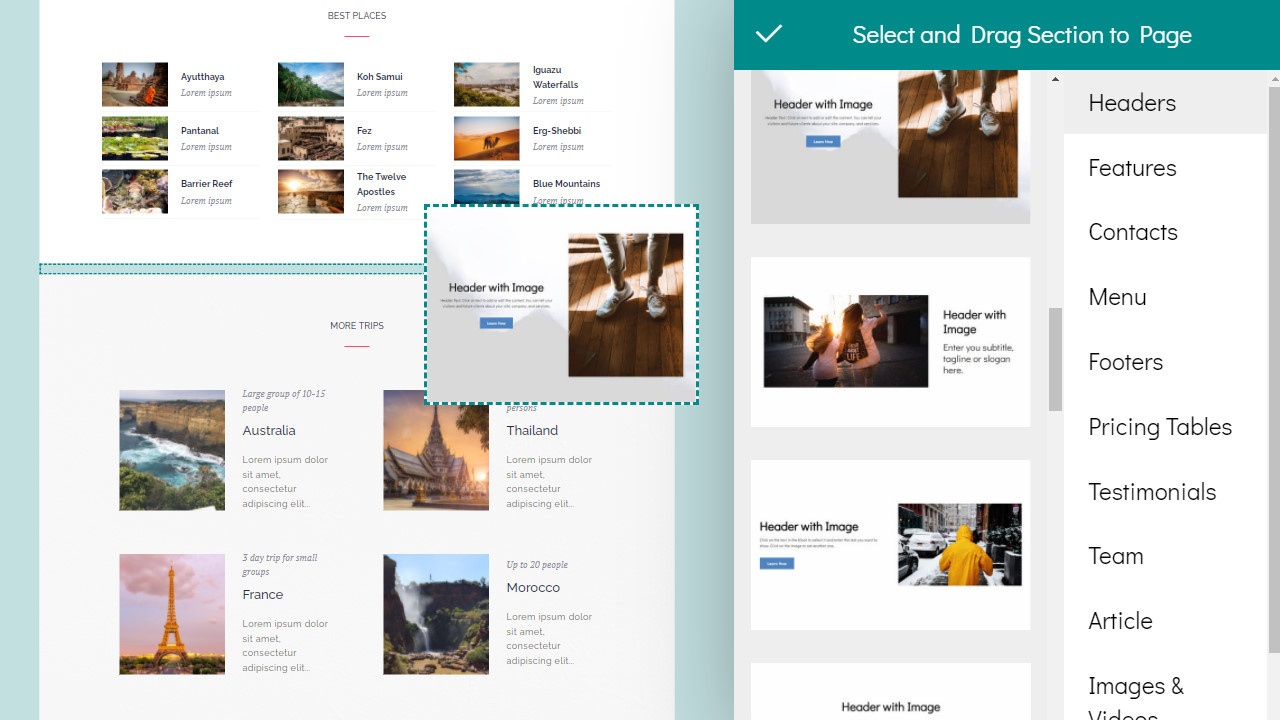Select header block with yellow jacket photo

[x=890, y=545]
